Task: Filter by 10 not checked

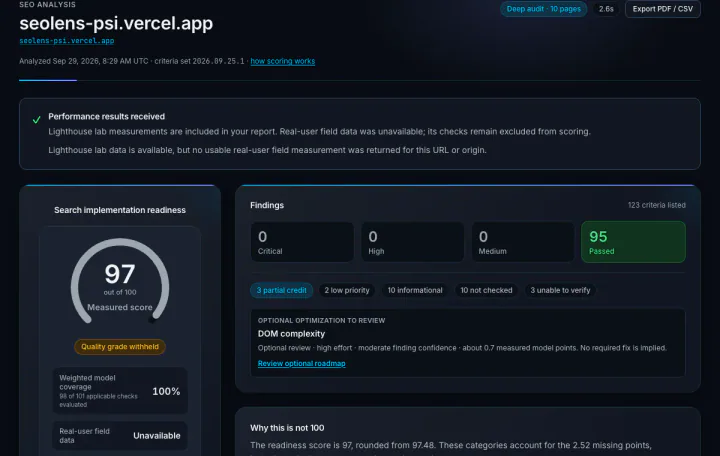Action: click(x=486, y=290)
